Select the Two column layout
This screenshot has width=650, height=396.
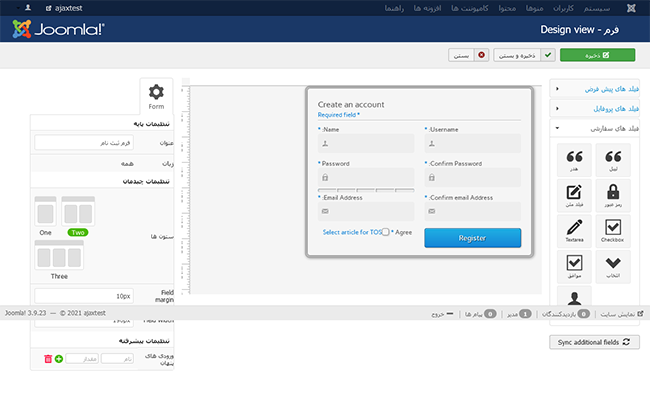(78, 216)
